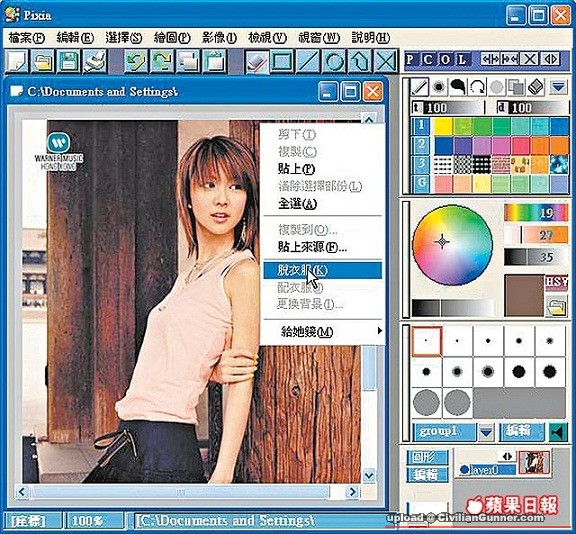Select the polygon shape tool
The height and width of the screenshot is (534, 576).
click(360, 61)
